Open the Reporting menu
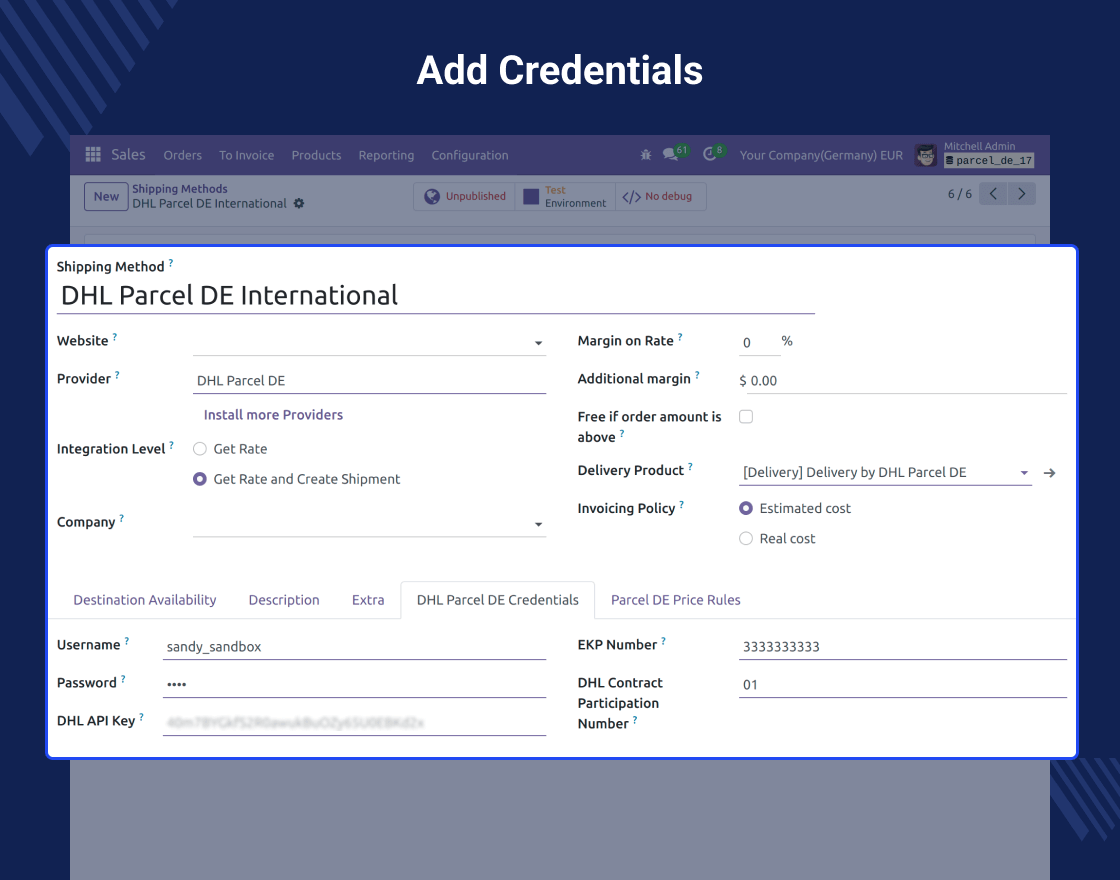This screenshot has height=880, width=1120. (386, 155)
